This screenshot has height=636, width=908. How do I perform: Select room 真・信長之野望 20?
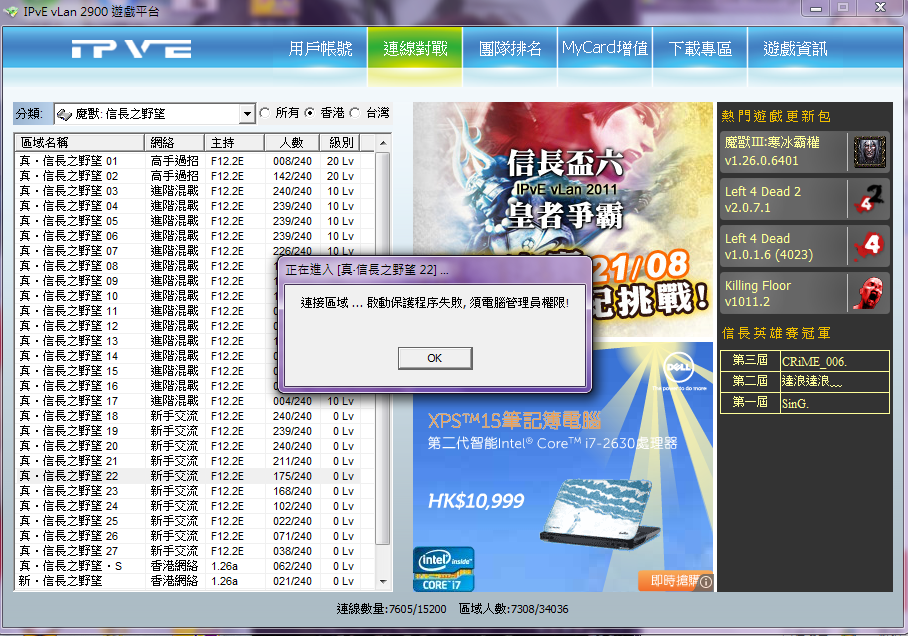188,446
